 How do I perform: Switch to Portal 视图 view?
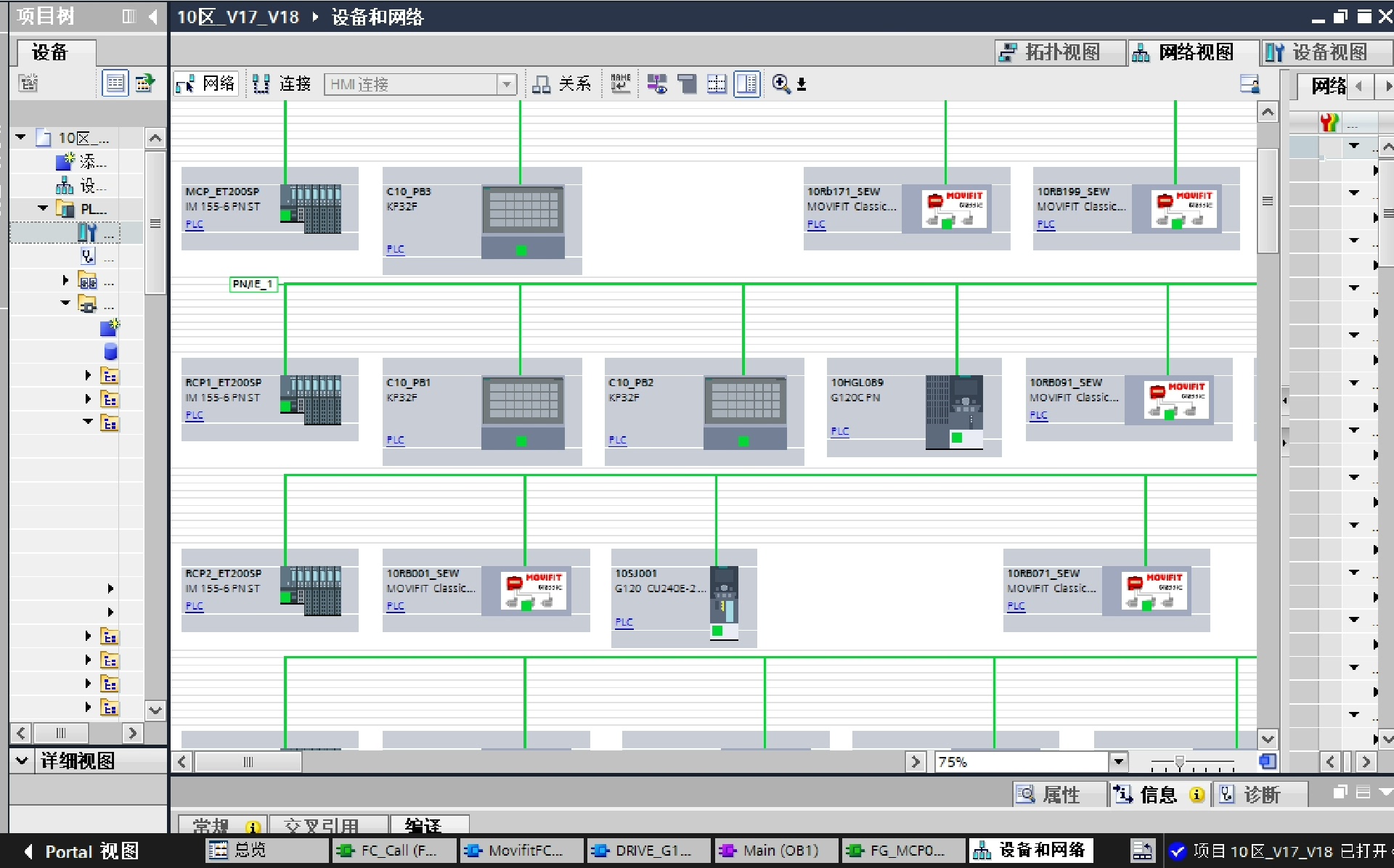tap(81, 851)
